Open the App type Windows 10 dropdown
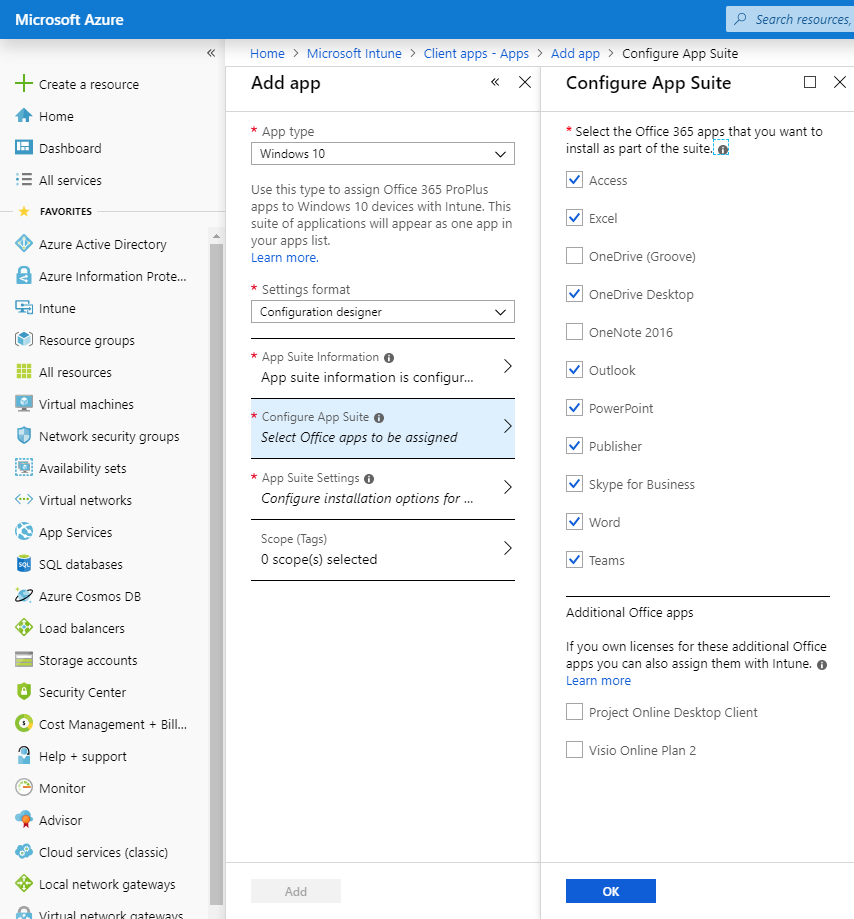The width and height of the screenshot is (854, 919). click(383, 154)
